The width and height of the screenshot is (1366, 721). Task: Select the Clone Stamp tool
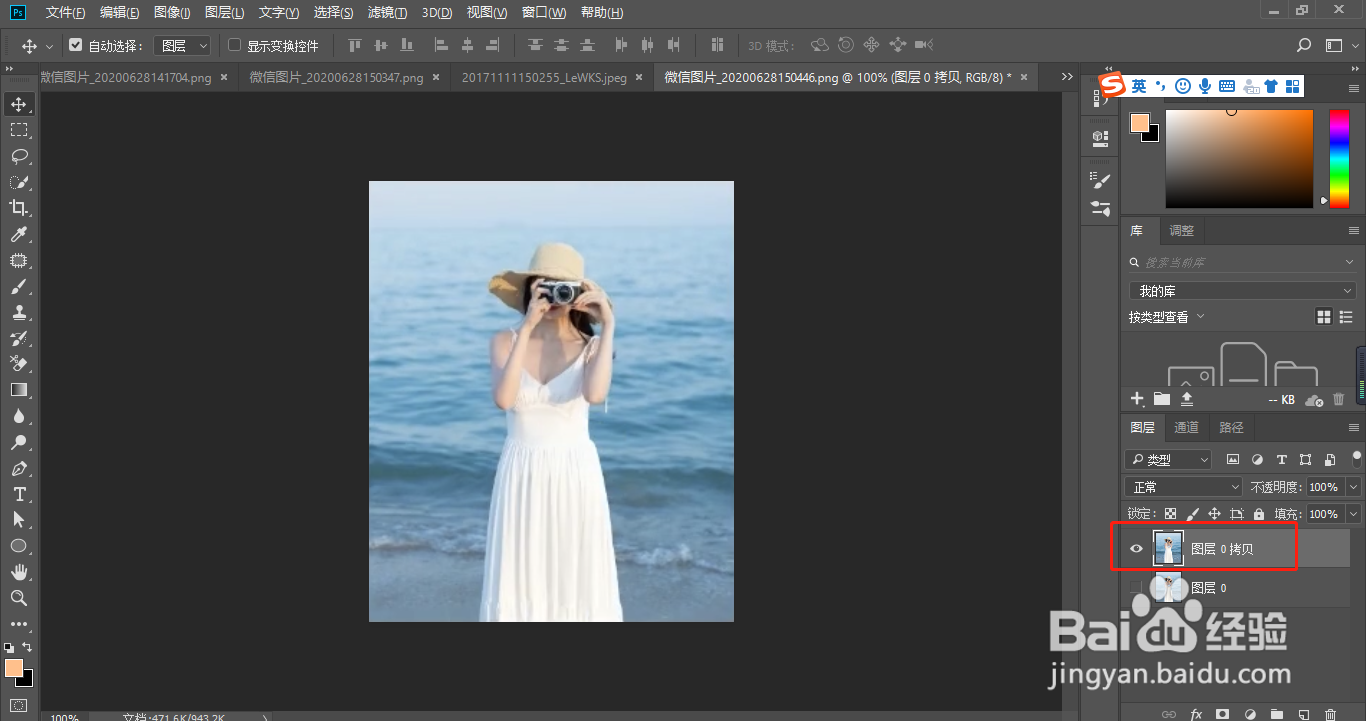[x=19, y=312]
